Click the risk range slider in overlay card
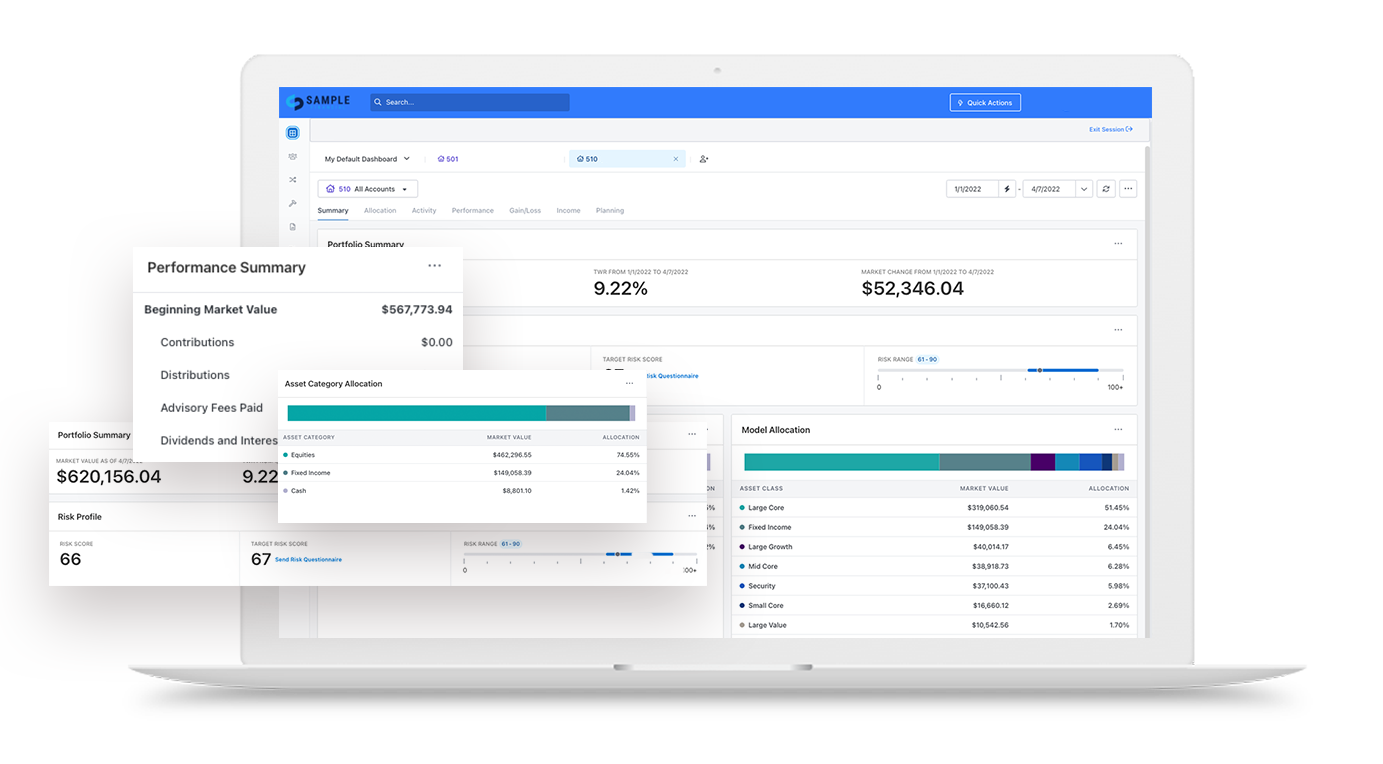This screenshot has width=1383, height=764. point(580,554)
